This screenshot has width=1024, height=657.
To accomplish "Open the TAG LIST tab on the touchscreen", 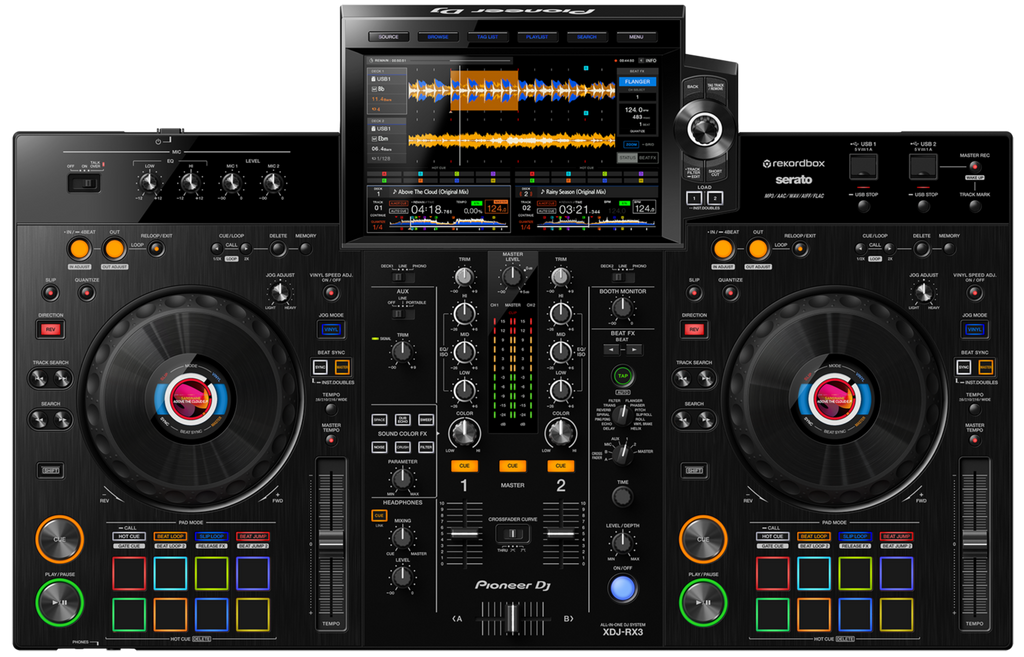I will click(x=487, y=37).
